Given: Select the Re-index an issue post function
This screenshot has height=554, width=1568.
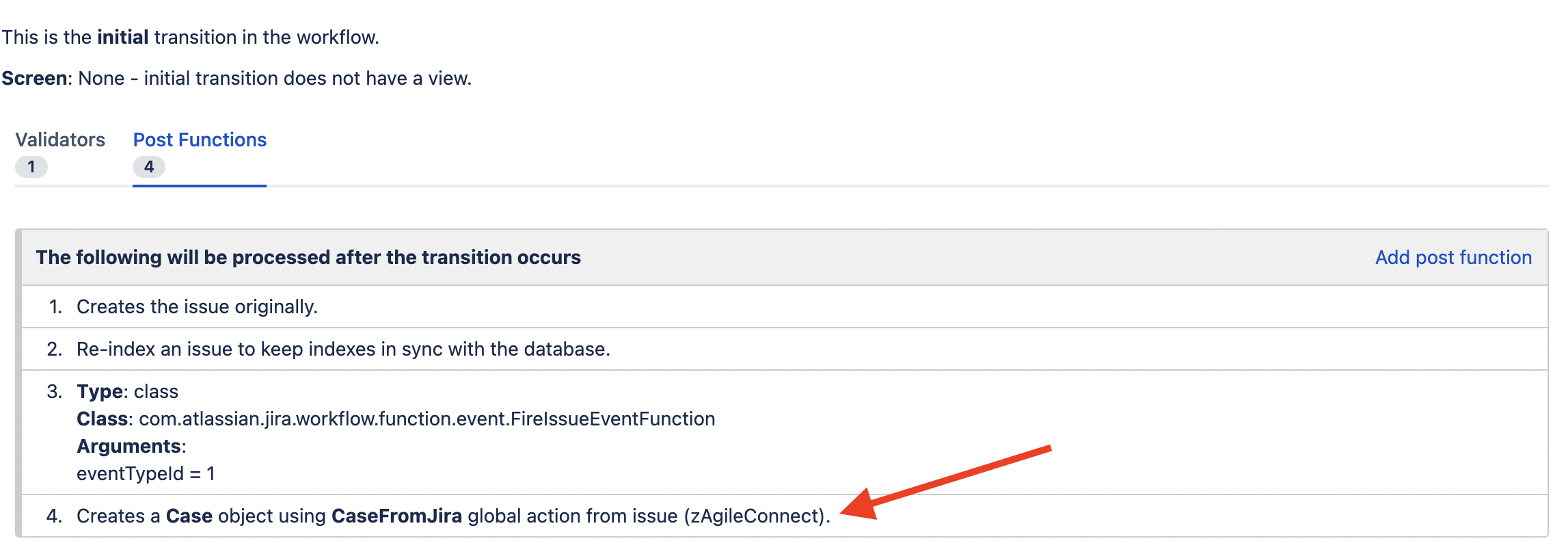Looking at the screenshot, I should click(343, 349).
